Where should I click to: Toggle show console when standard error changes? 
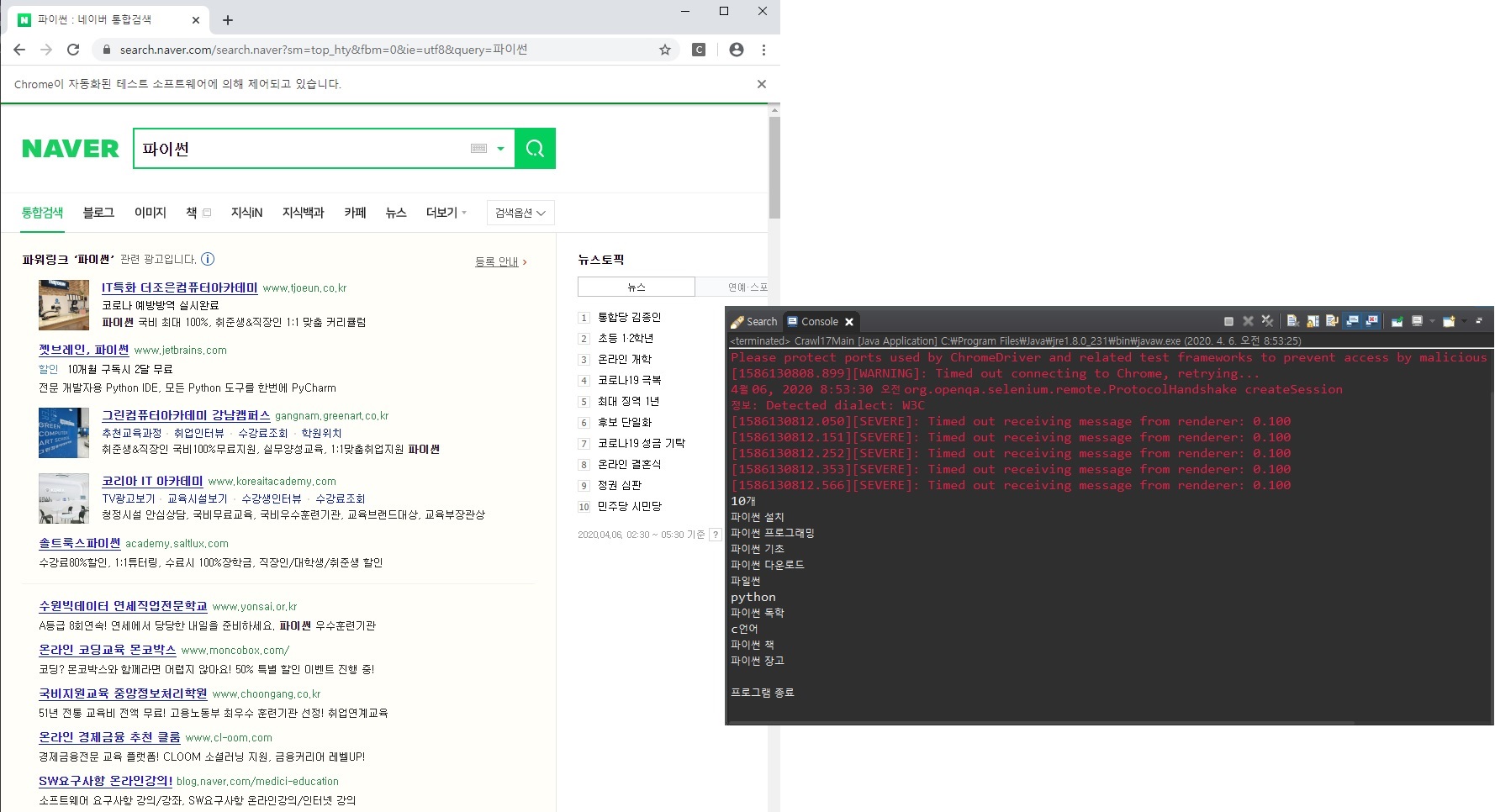pos(1371,321)
